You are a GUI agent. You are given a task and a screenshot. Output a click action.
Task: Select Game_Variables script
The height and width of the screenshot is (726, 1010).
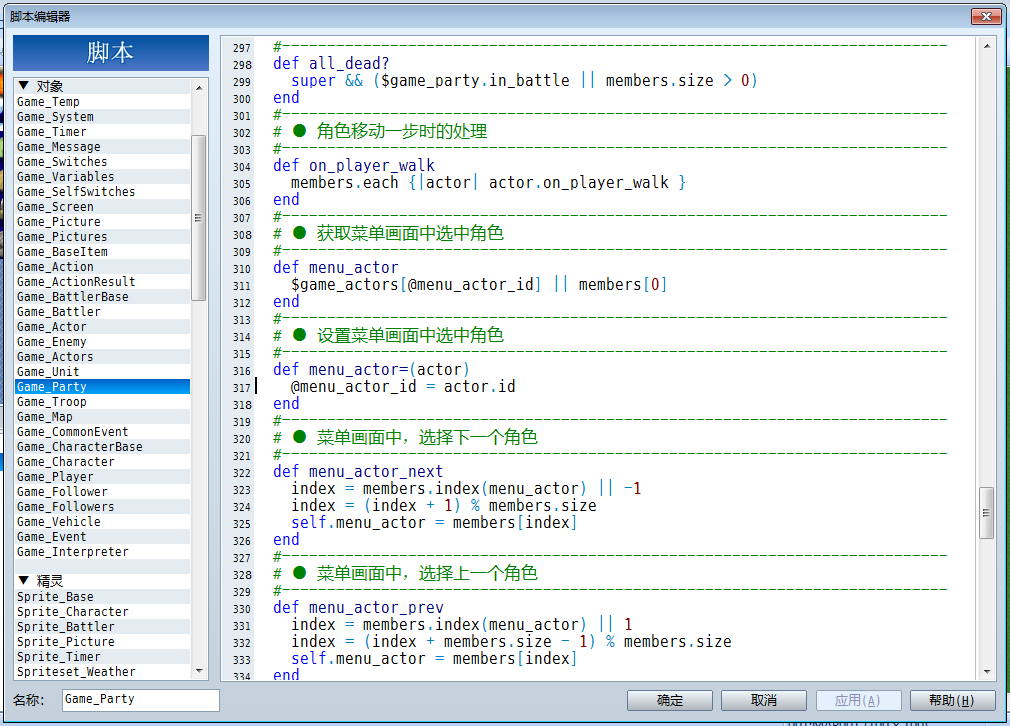click(102, 177)
